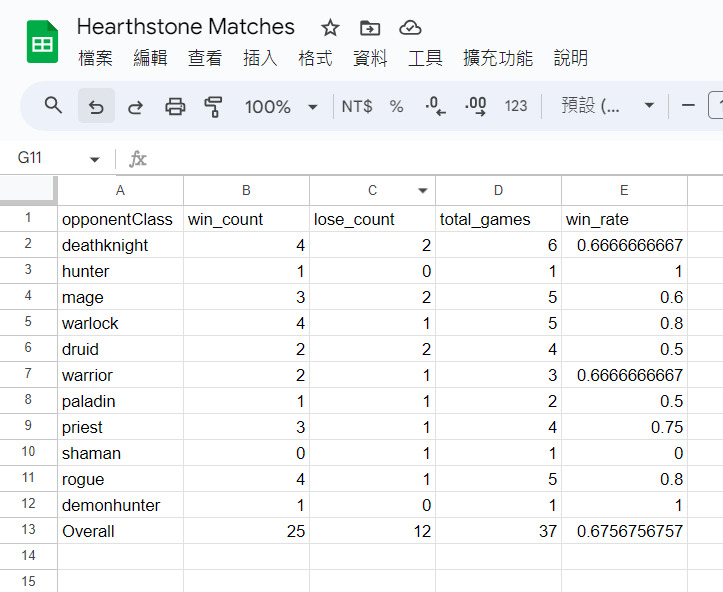
Task: Undo the last action
Action: [x=96, y=106]
